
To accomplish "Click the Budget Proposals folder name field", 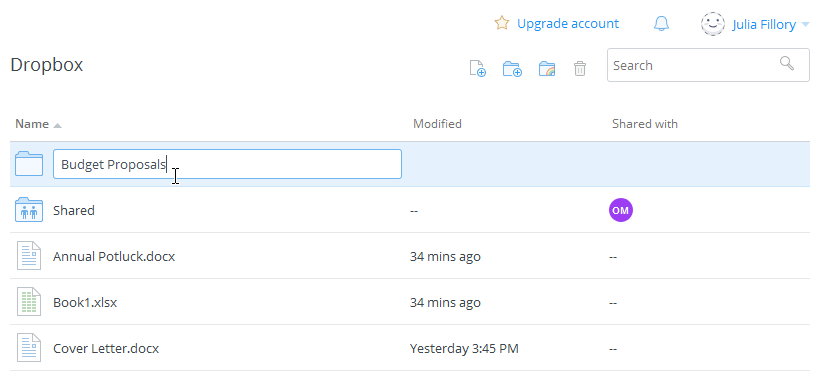I will [227, 164].
